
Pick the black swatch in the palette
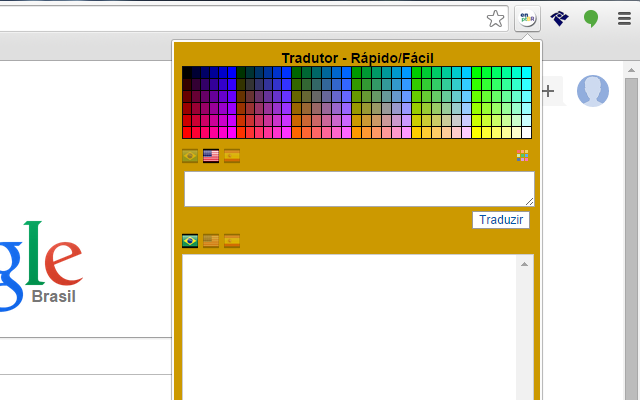click(188, 73)
